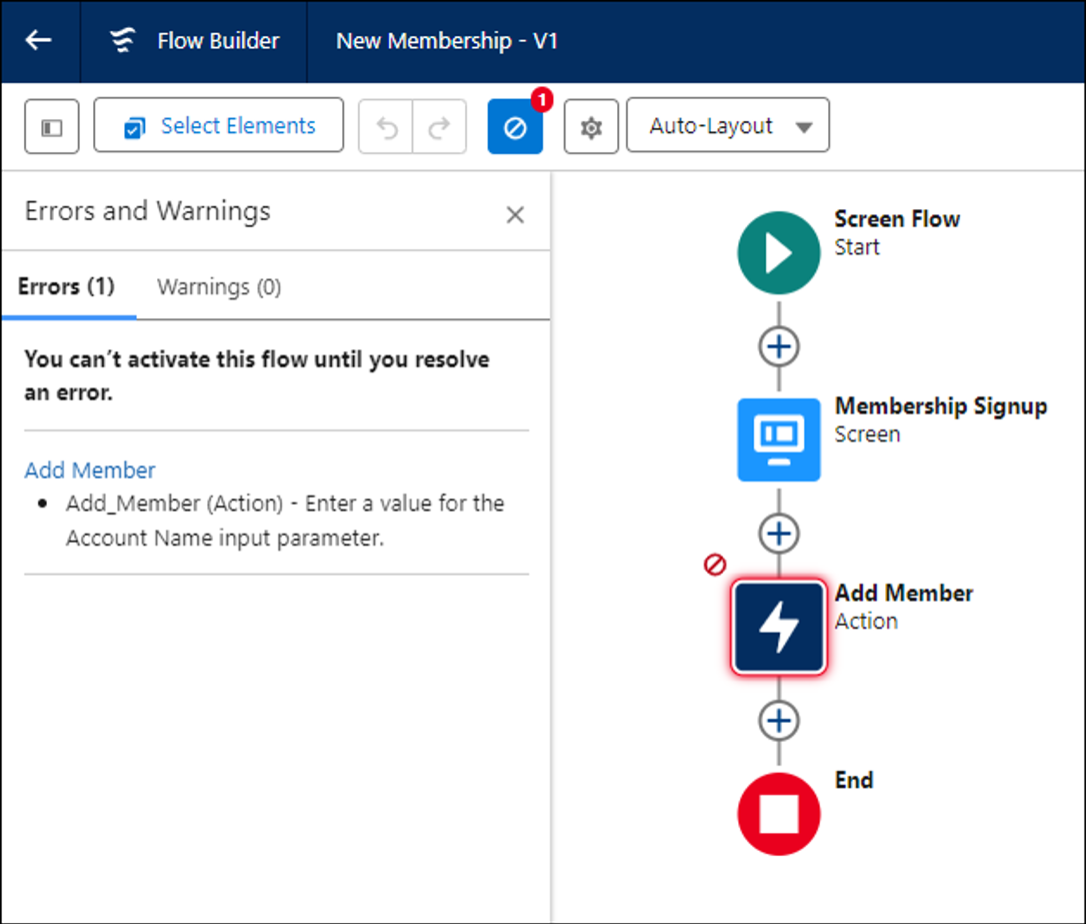The height and width of the screenshot is (924, 1088).
Task: Click the 'End' label on canvas
Action: pyautogui.click(x=854, y=780)
